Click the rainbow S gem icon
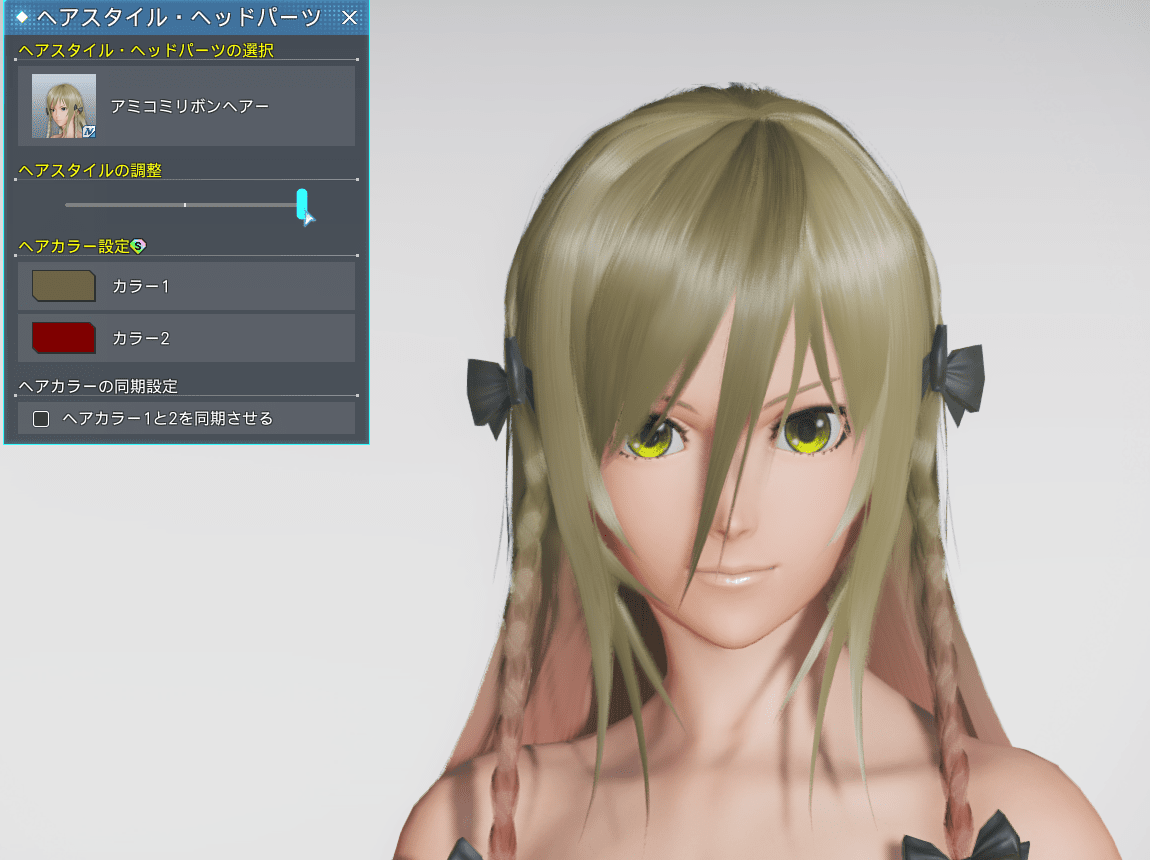Screen dimensions: 1150x860 click(x=138, y=245)
